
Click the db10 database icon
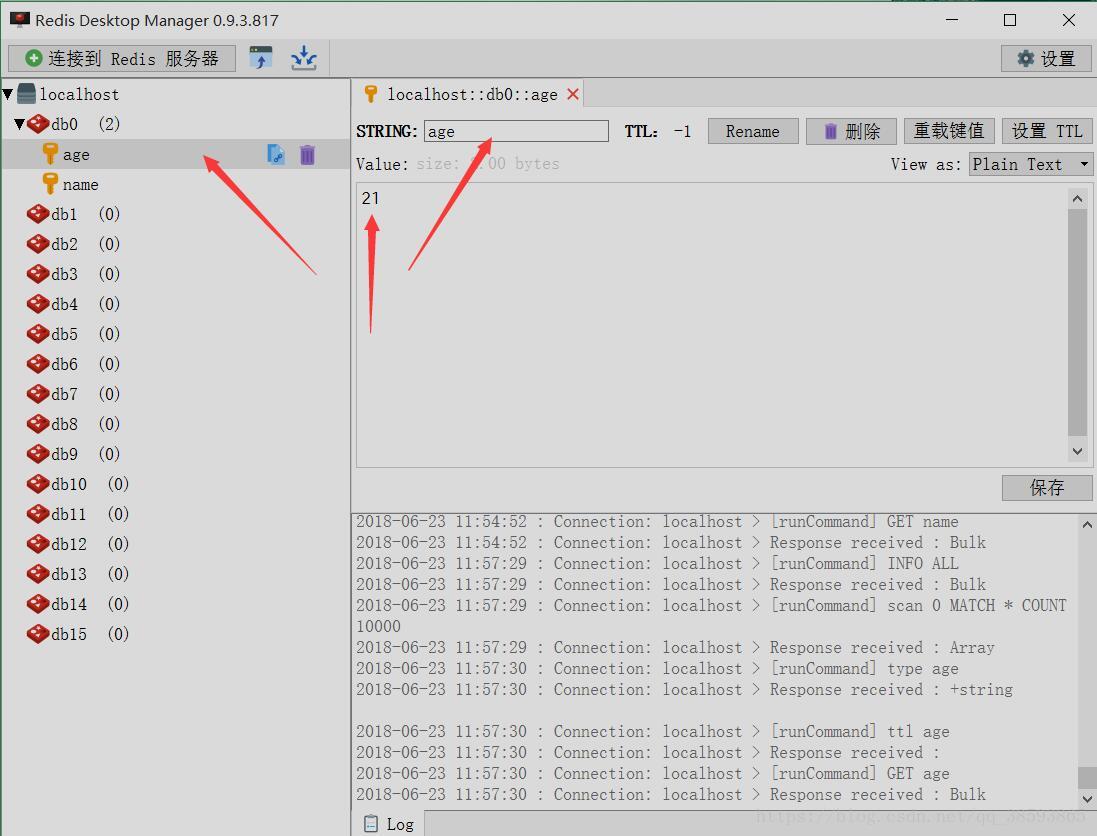click(x=37, y=484)
